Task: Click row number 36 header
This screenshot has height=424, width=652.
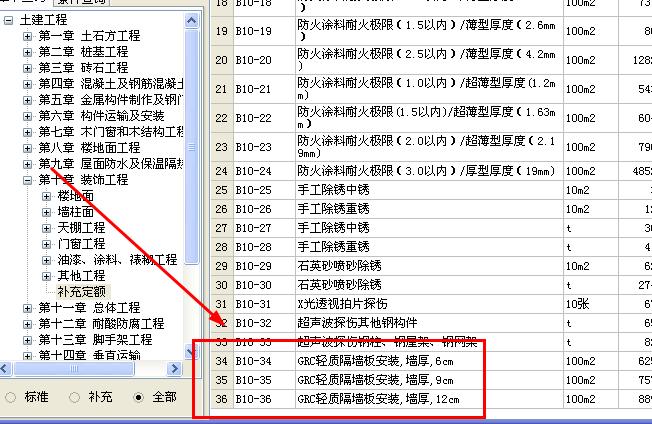Action: click(x=222, y=399)
